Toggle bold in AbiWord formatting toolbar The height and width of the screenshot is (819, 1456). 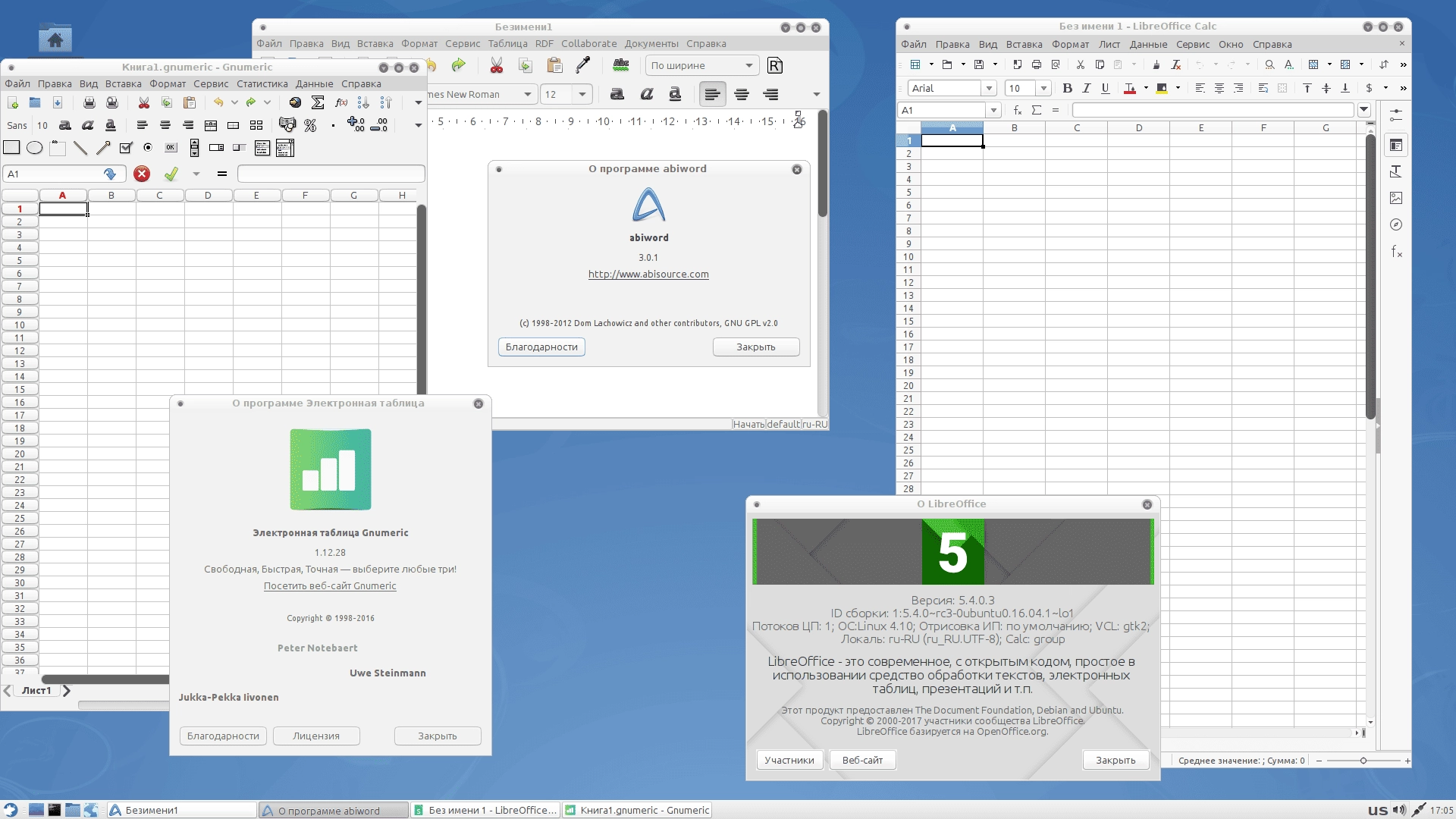[x=617, y=94]
